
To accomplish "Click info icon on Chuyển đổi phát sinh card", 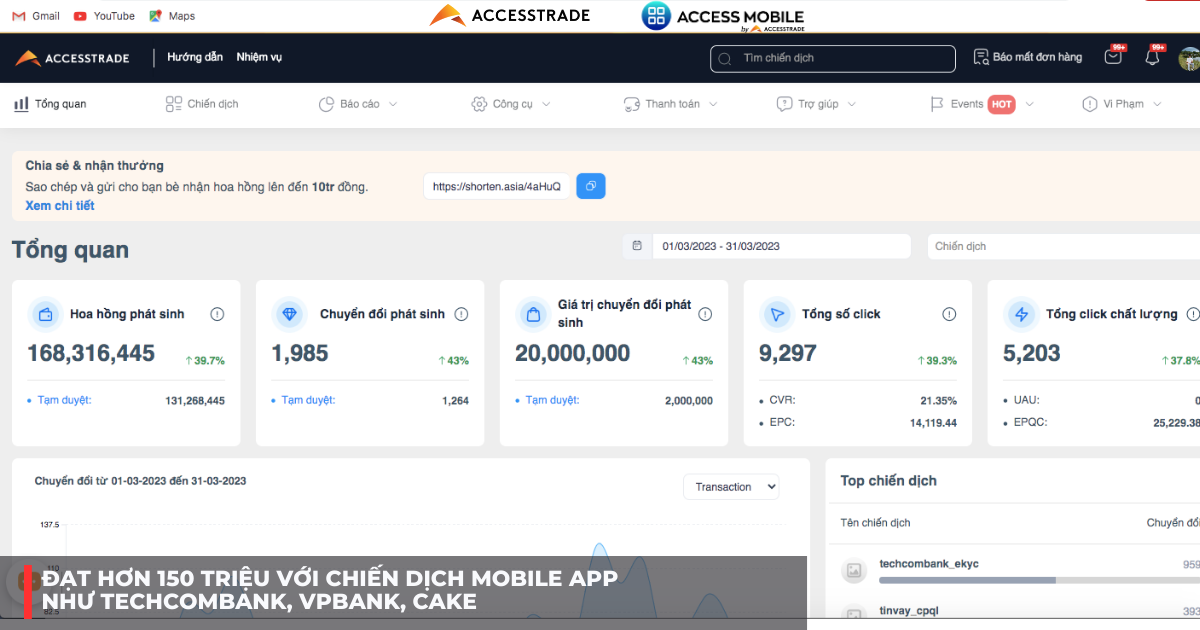I will 461,314.
